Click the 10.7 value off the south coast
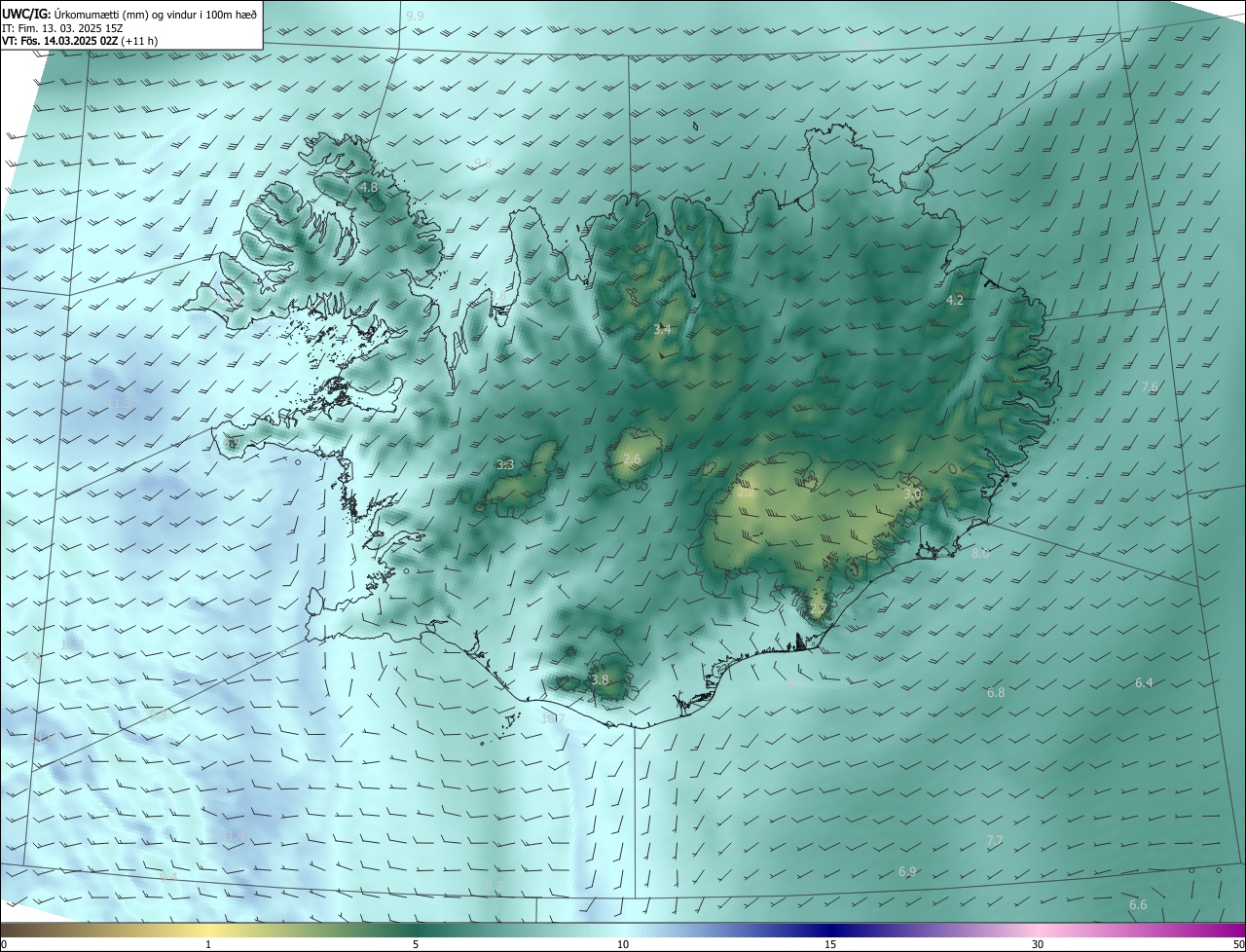Image resolution: width=1246 pixels, height=952 pixels. pos(553,719)
